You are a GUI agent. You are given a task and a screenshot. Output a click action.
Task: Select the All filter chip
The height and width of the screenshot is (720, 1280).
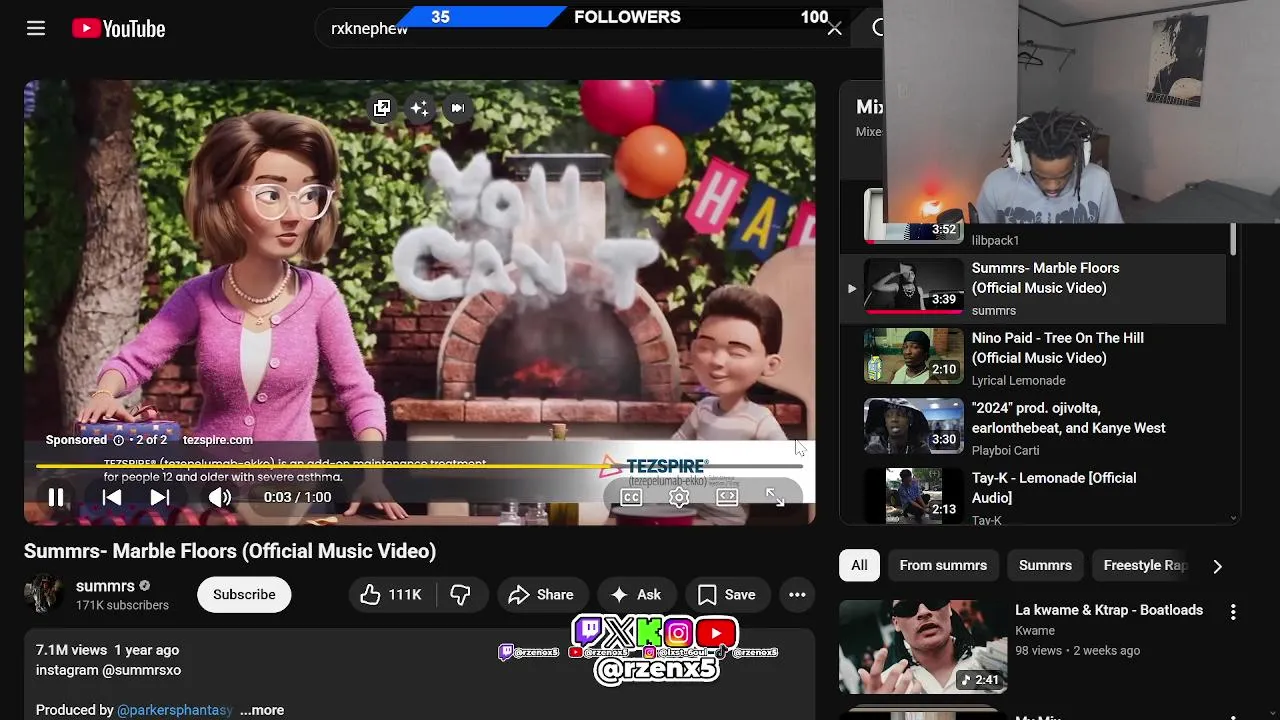[x=859, y=565]
